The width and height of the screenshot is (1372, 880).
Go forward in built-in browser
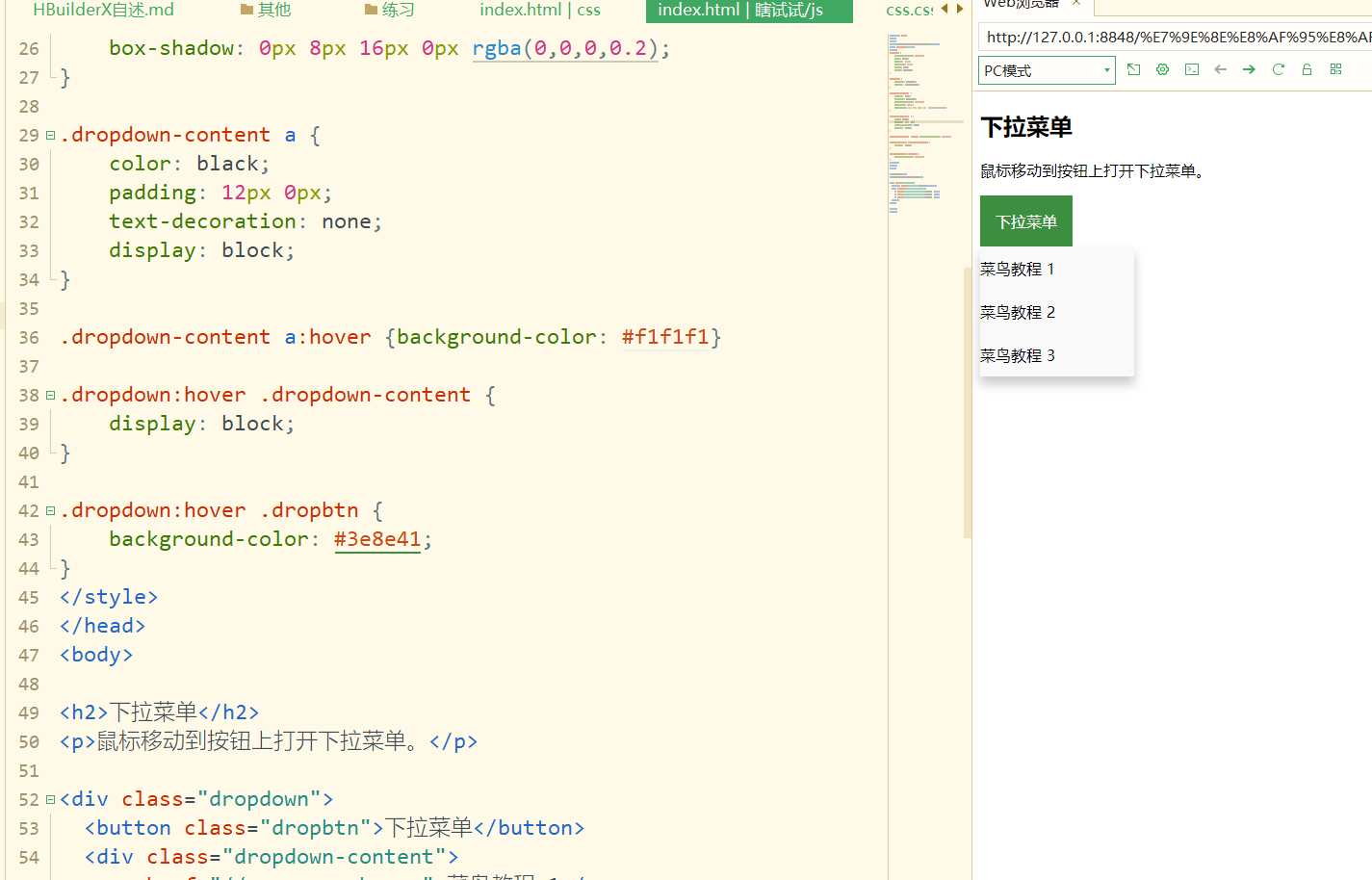(x=1249, y=69)
